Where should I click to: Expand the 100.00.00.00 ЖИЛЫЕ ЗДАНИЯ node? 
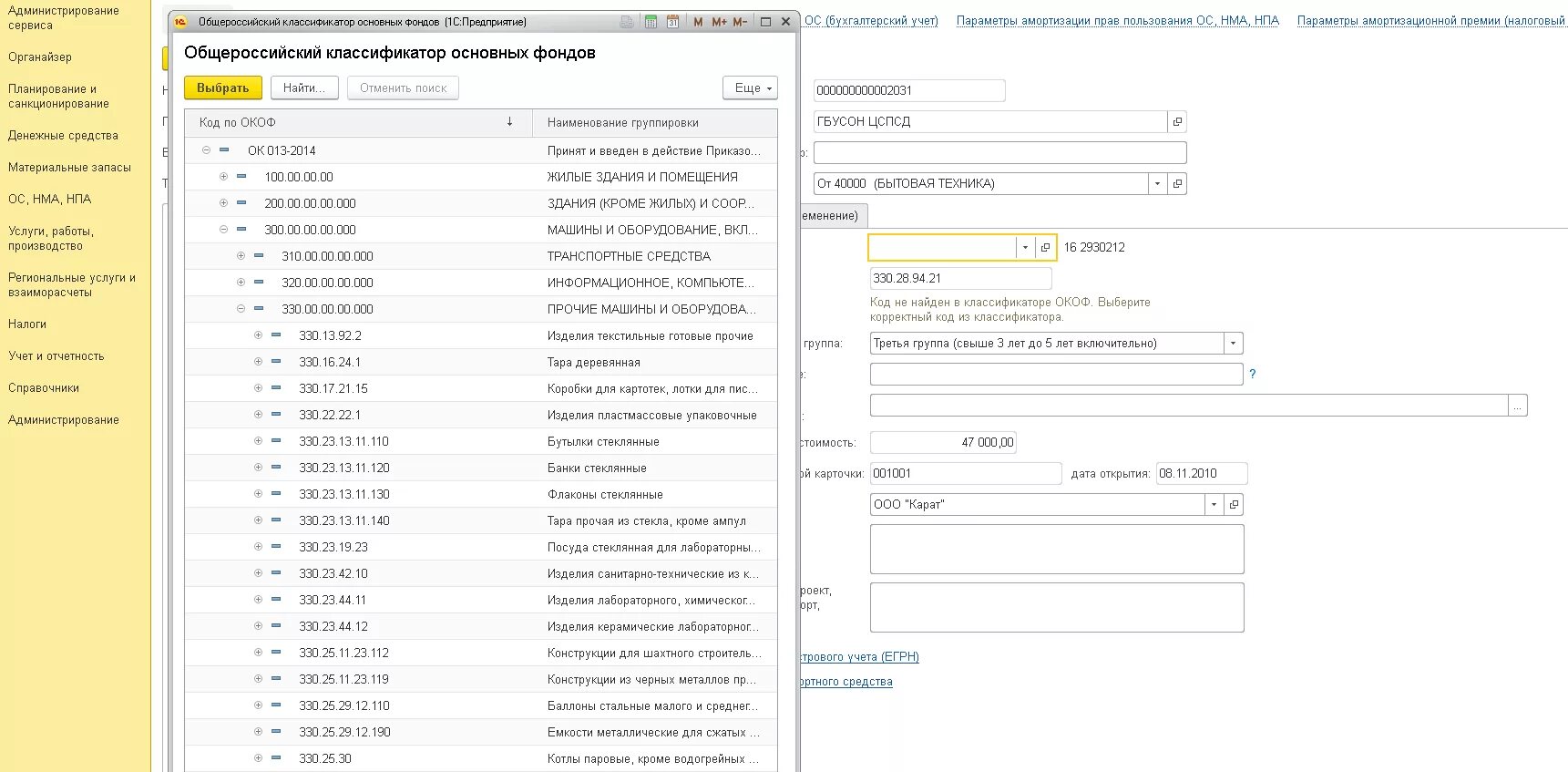point(223,177)
